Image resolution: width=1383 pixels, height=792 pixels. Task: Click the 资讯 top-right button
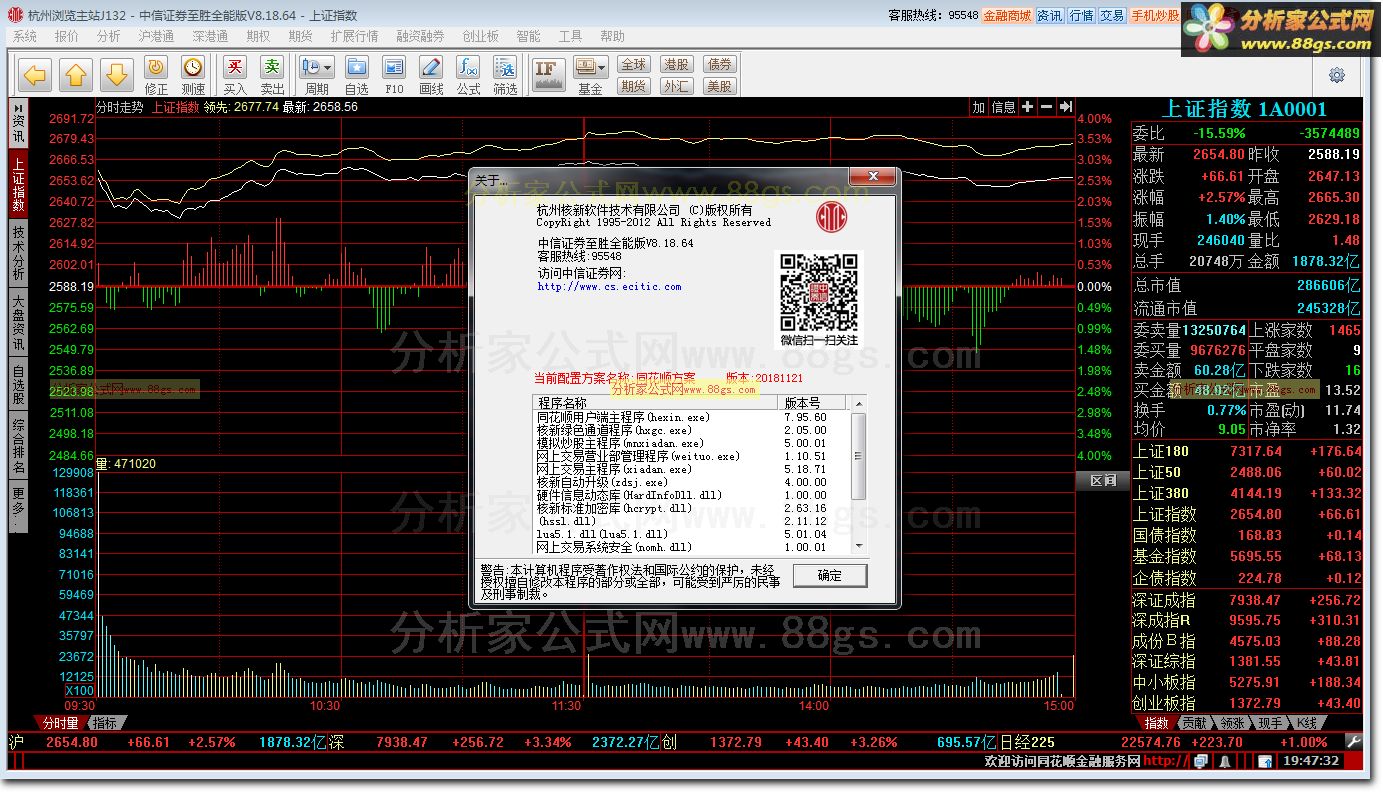[1050, 16]
